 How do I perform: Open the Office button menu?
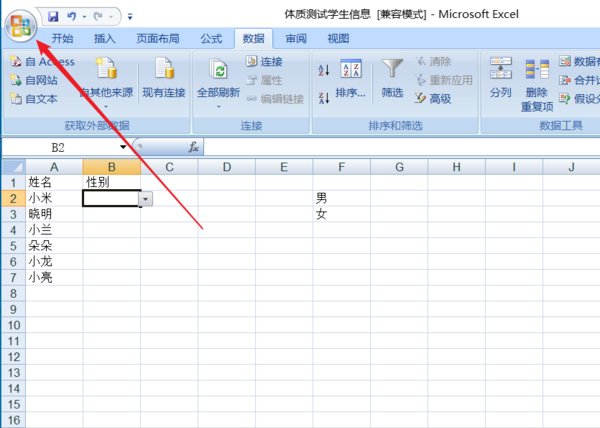coord(21,26)
